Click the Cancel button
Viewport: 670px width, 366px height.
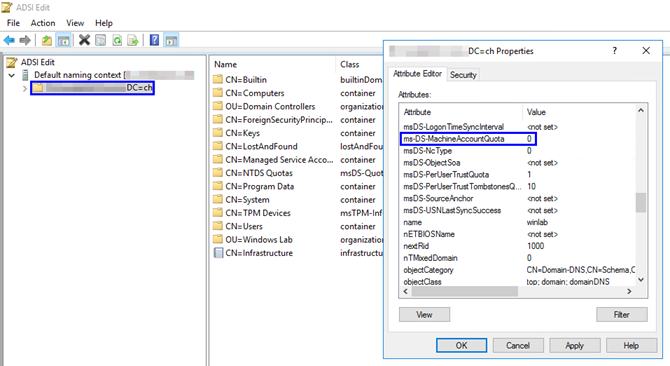click(x=518, y=346)
